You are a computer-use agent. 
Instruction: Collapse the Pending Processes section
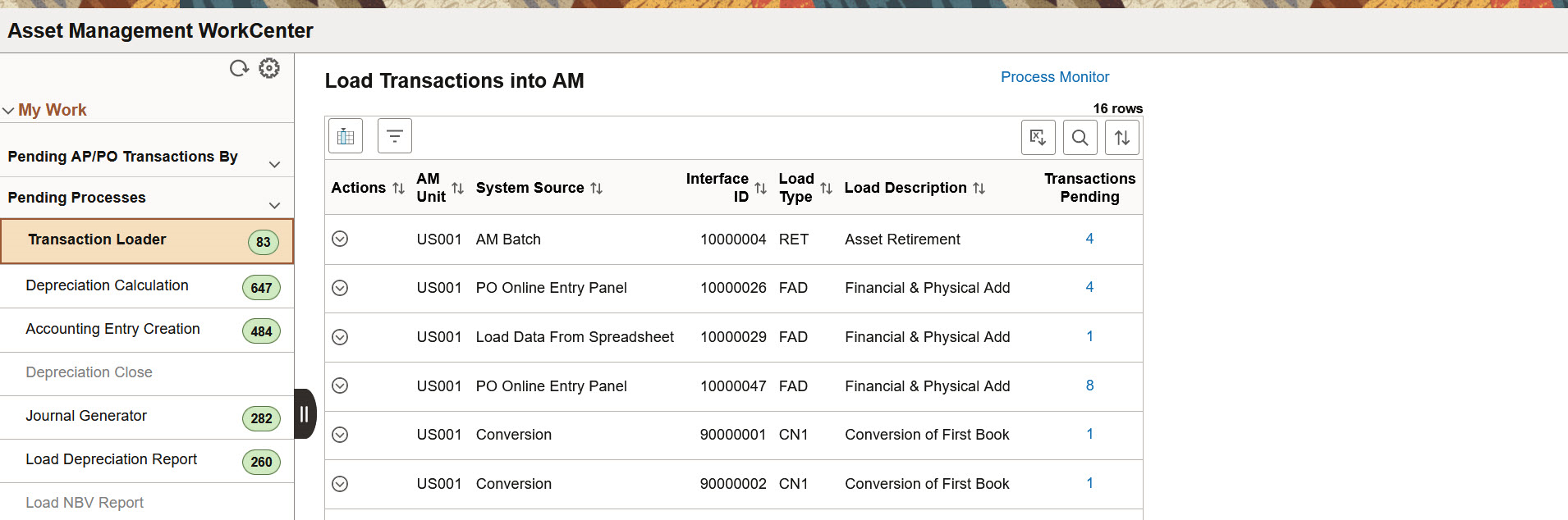click(274, 205)
